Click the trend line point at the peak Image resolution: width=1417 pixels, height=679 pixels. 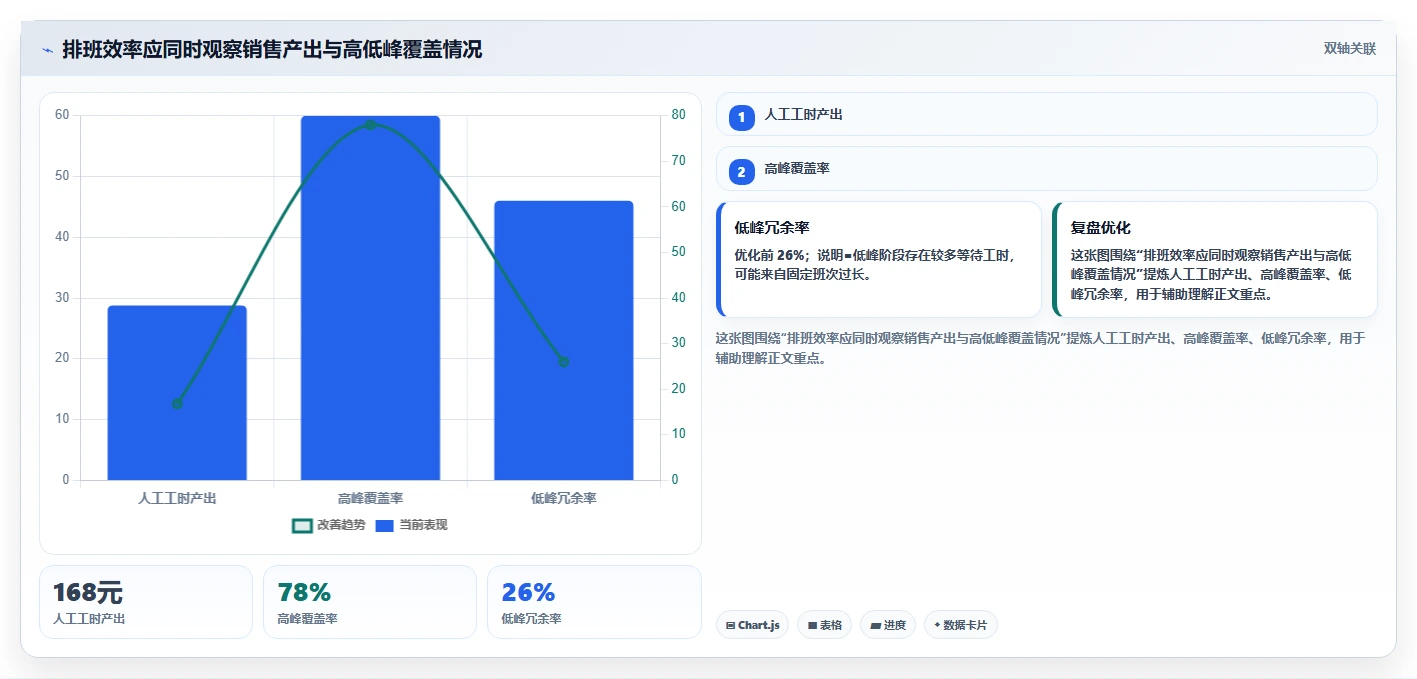371,125
